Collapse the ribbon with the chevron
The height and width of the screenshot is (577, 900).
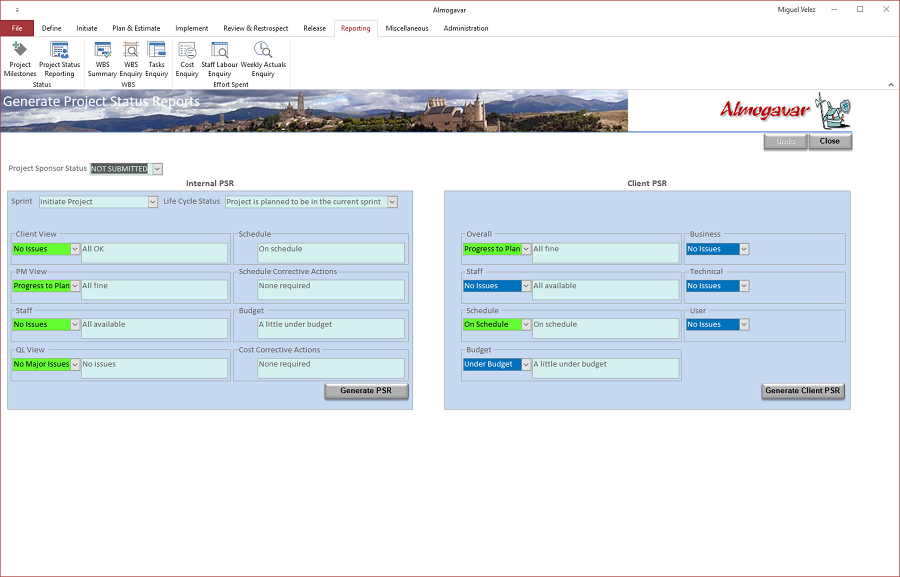891,84
